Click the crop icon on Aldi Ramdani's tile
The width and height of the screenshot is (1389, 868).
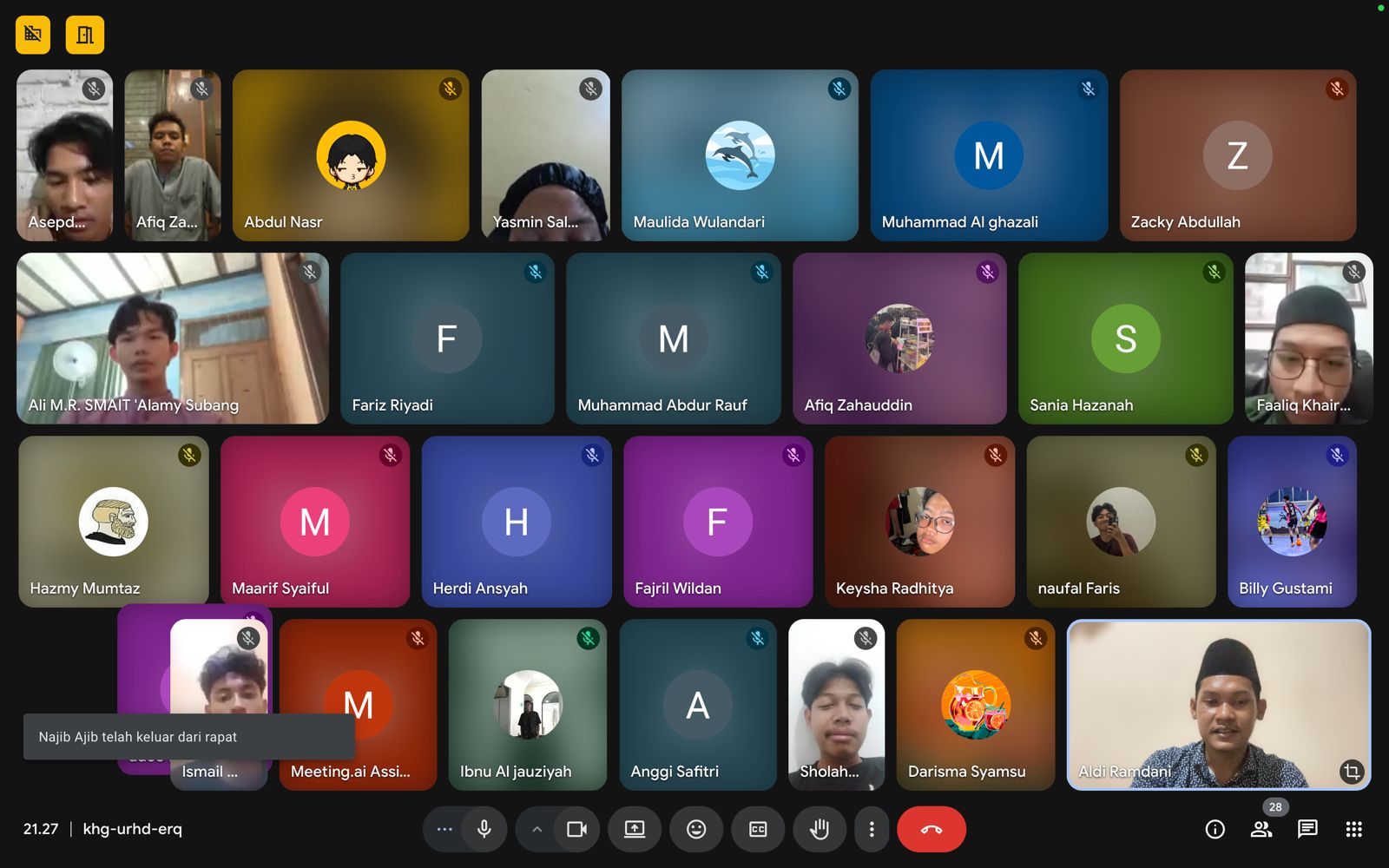pyautogui.click(x=1352, y=771)
